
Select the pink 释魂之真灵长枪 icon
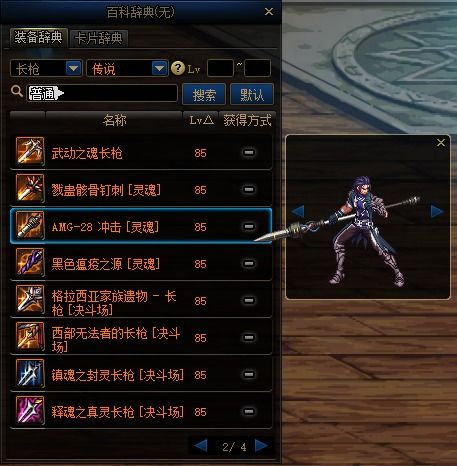30,411
